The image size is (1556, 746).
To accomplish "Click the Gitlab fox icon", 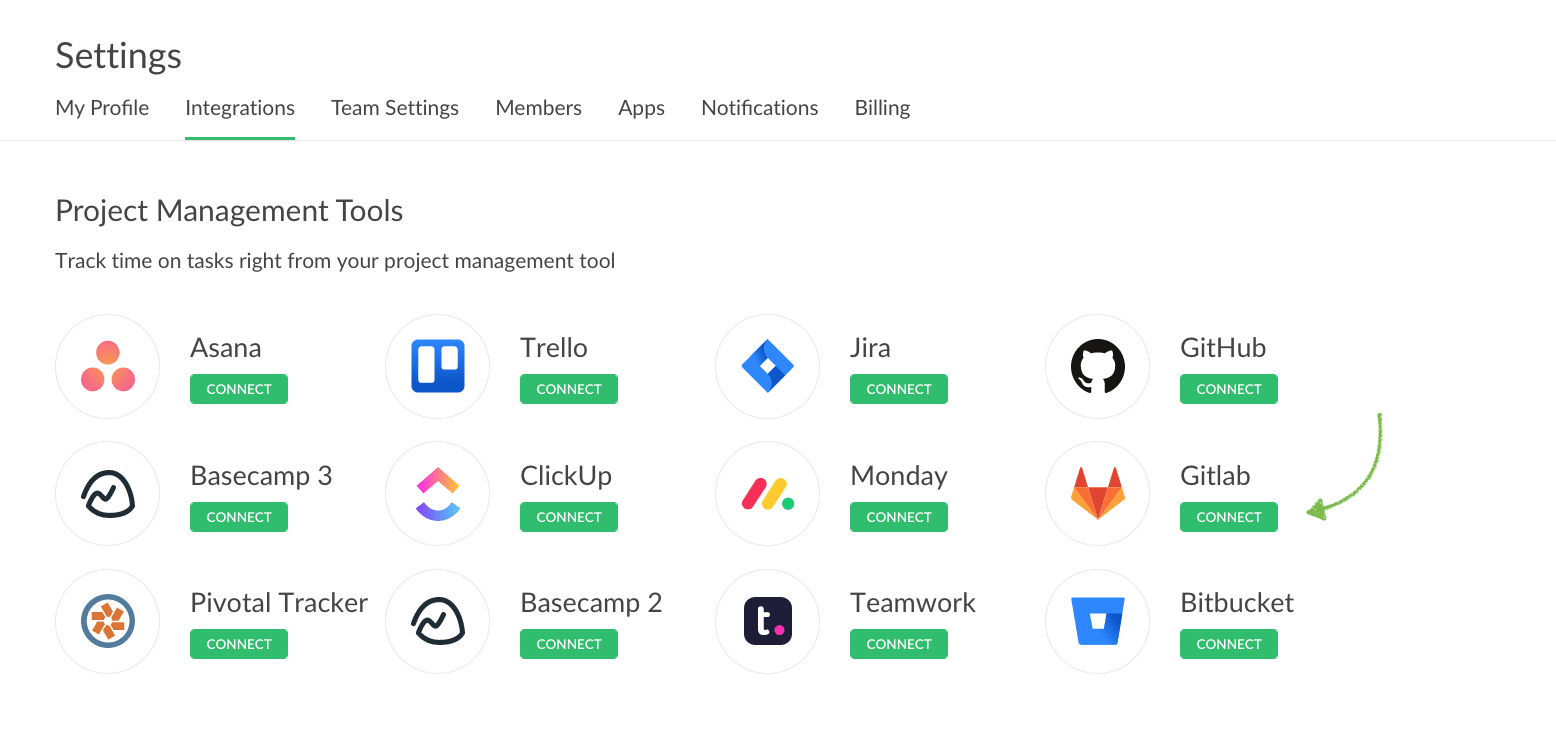I will 1097,494.
